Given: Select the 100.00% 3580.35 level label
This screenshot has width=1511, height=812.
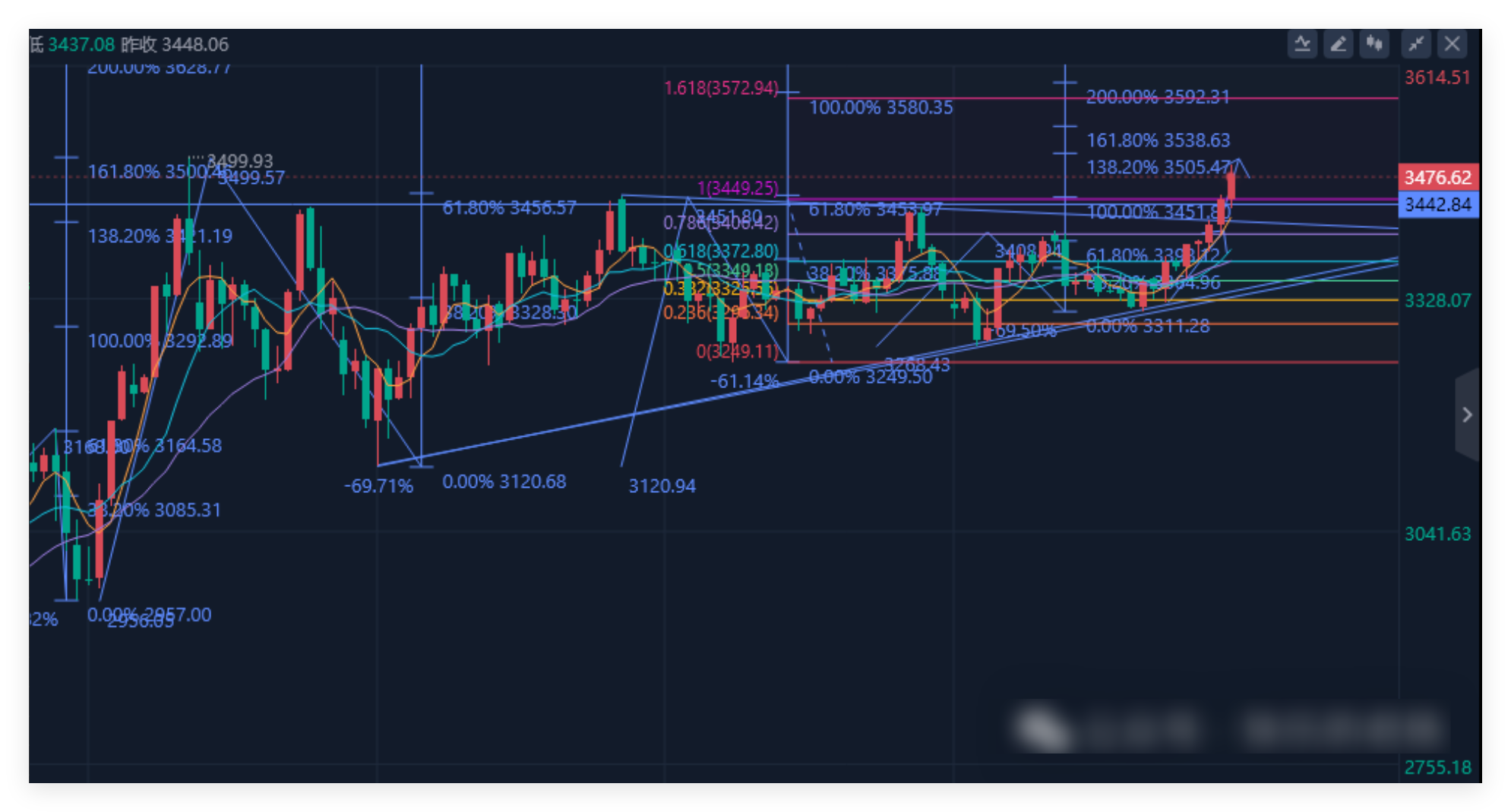Looking at the screenshot, I should pos(880,108).
